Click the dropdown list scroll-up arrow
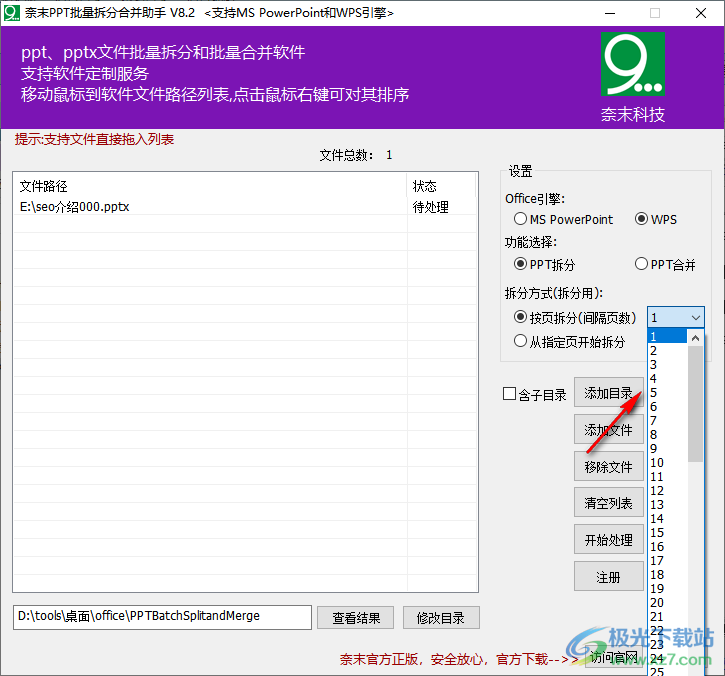 pyautogui.click(x=695, y=338)
